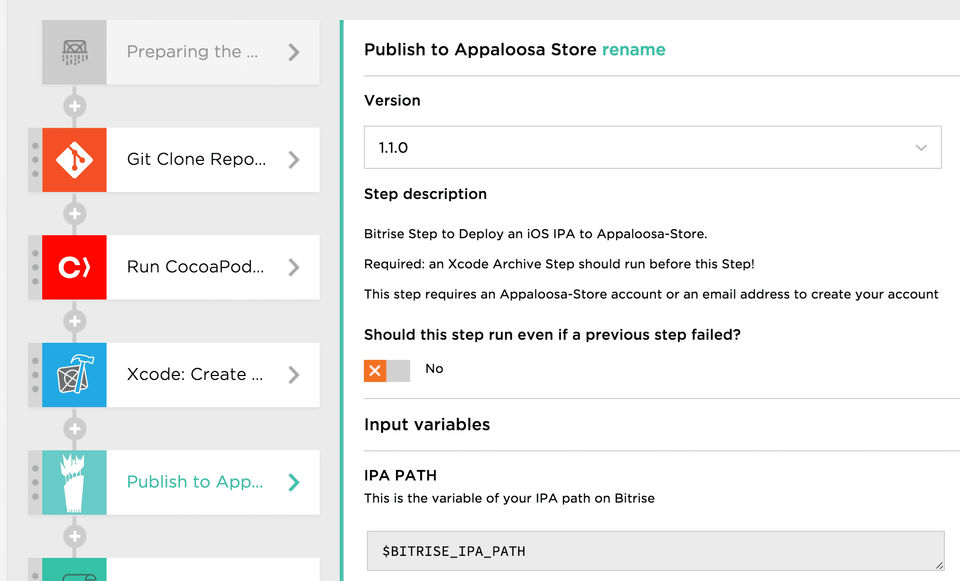The height and width of the screenshot is (581, 960).
Task: Click the rename link beside step title
Action: pos(633,49)
